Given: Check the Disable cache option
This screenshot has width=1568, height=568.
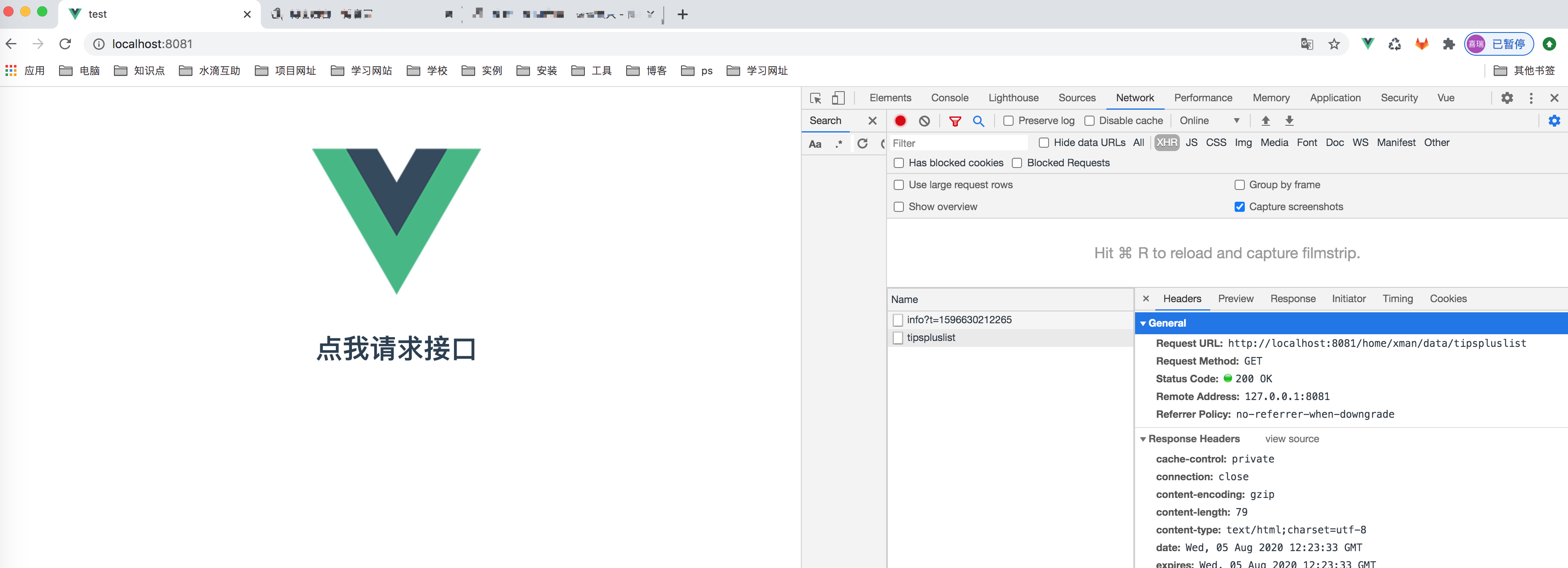Looking at the screenshot, I should (1089, 121).
